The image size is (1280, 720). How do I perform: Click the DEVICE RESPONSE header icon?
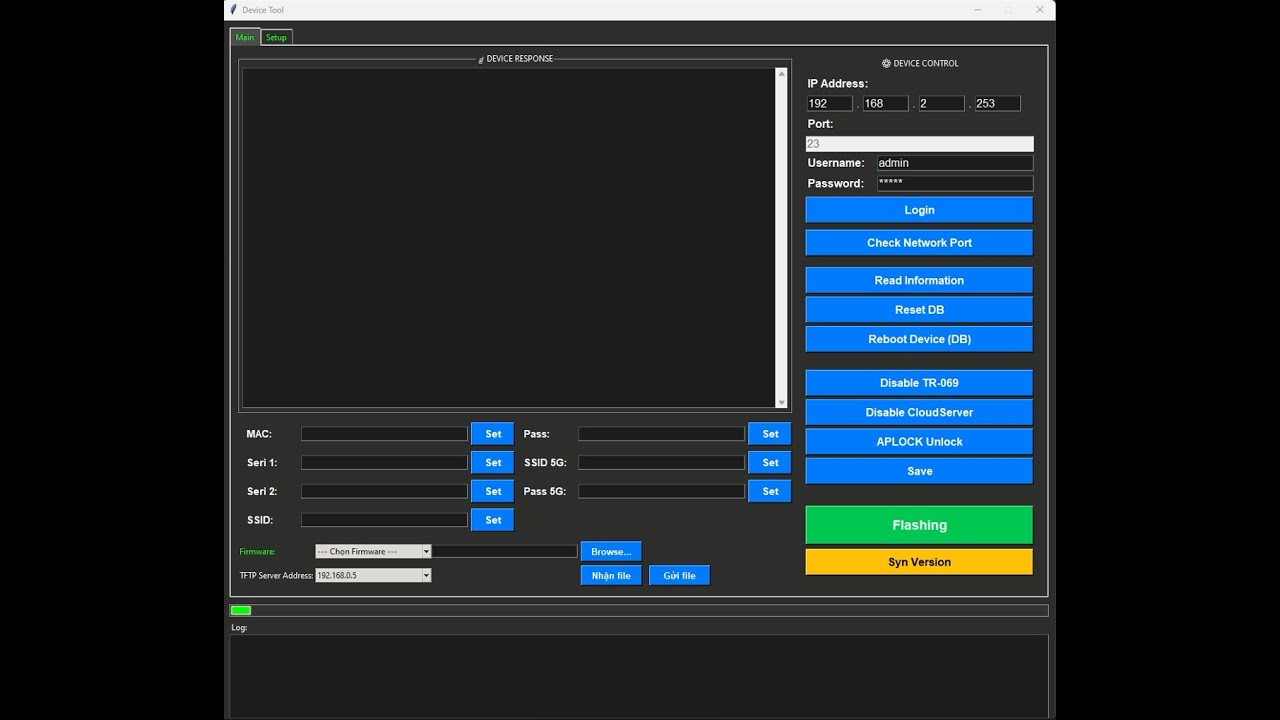coord(481,60)
